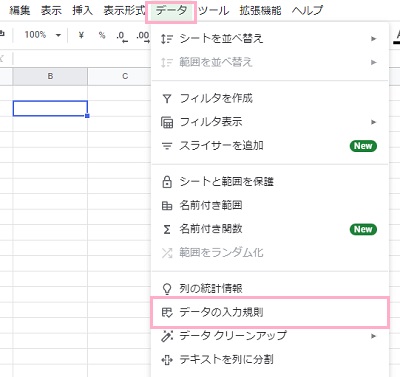The width and height of the screenshot is (400, 377).
Task: Click the シートを並べ替え sort icon
Action: [167, 39]
